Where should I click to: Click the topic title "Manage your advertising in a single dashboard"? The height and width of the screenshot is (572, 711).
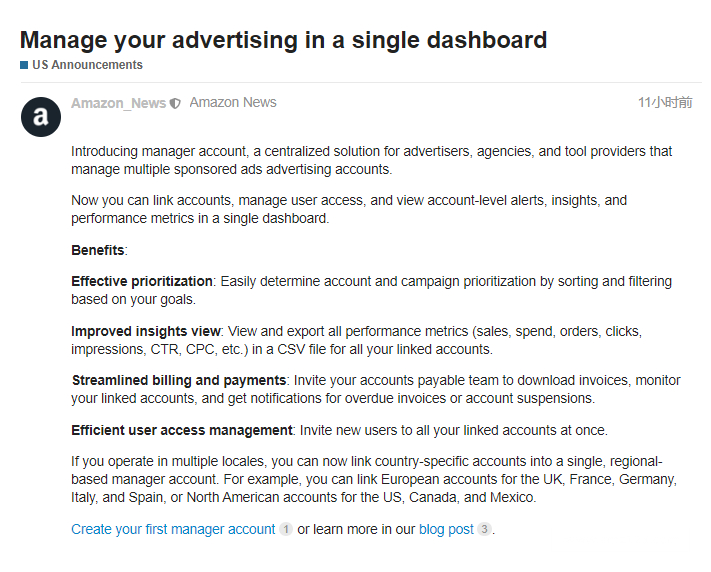pyautogui.click(x=283, y=40)
